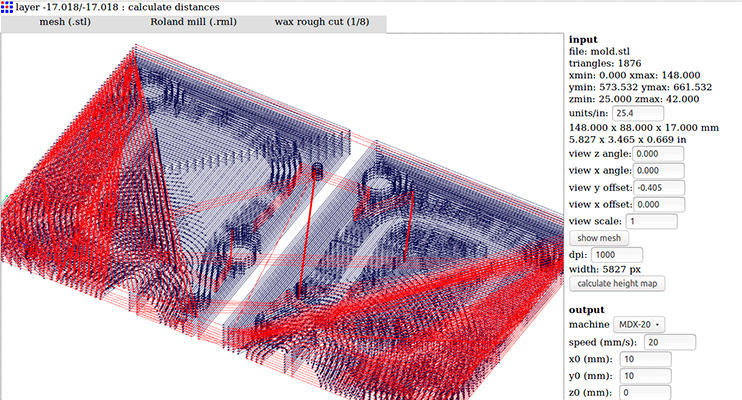Open the MDX-20 machine dropdown
742x400 pixels.
pos(639,325)
